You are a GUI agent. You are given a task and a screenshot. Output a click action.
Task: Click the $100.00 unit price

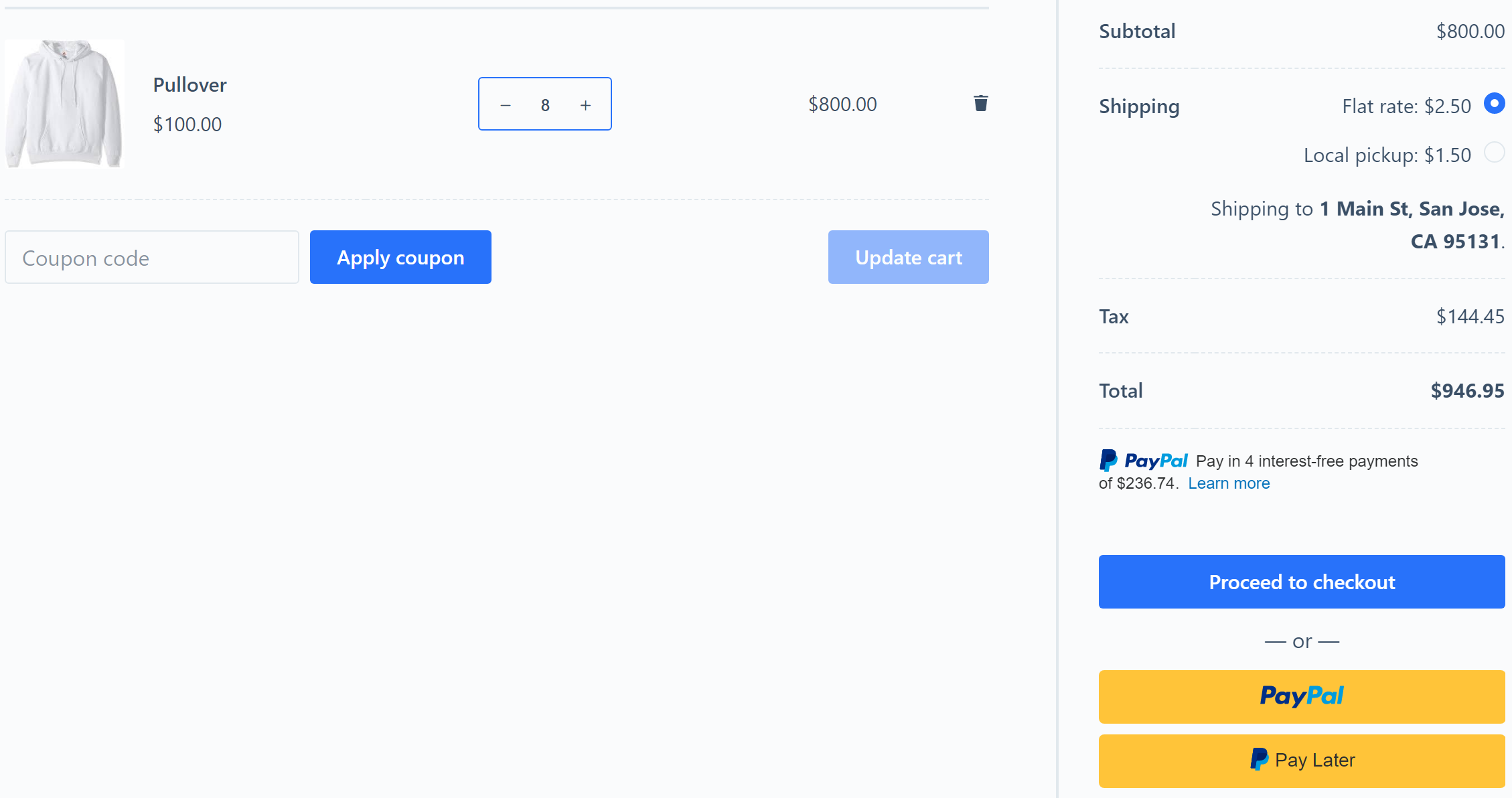tap(187, 125)
